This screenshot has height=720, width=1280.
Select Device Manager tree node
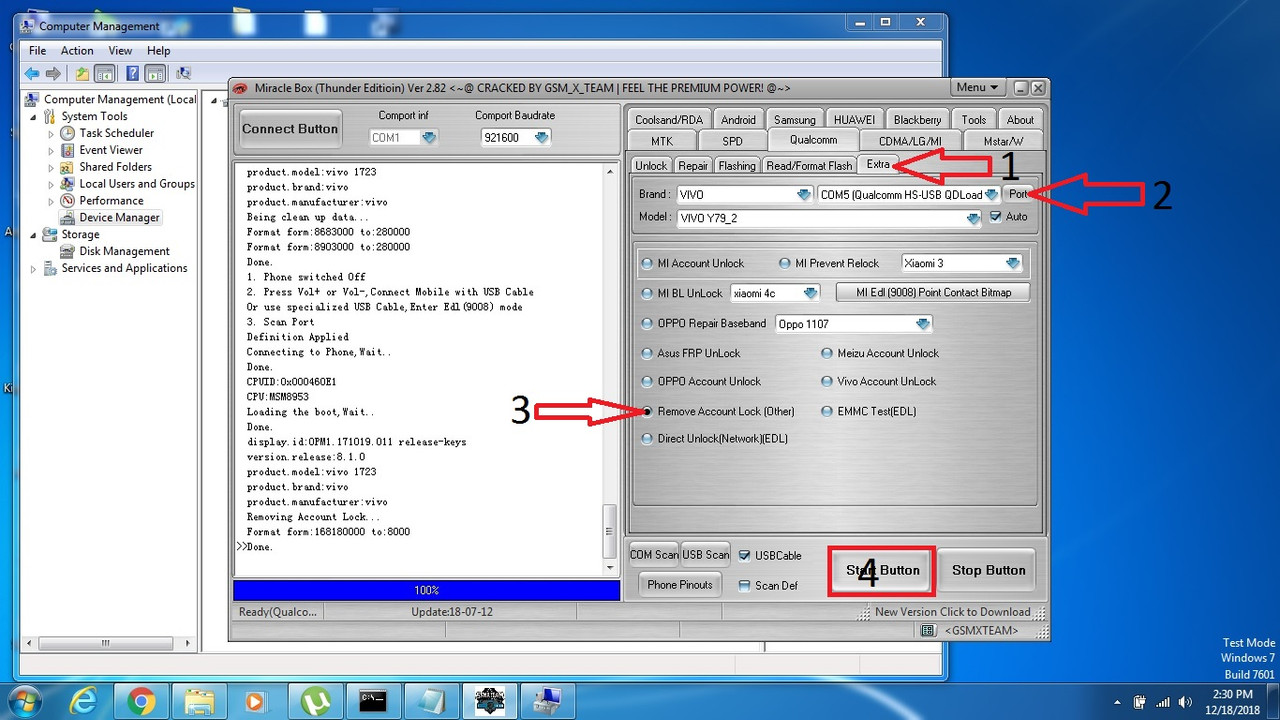119,217
